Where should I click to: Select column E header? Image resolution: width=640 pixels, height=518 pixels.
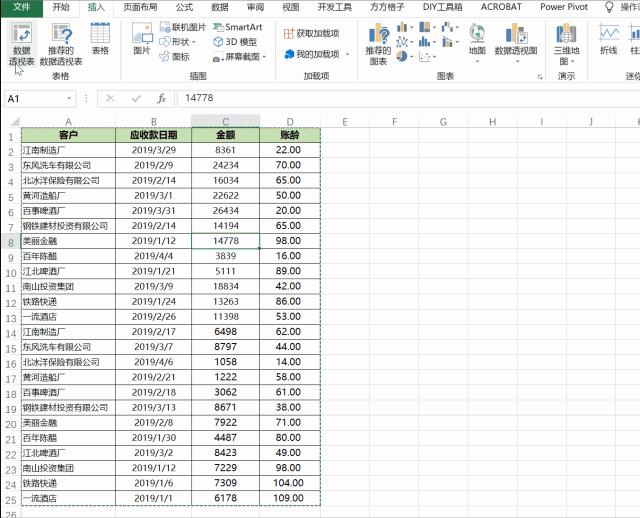345,122
